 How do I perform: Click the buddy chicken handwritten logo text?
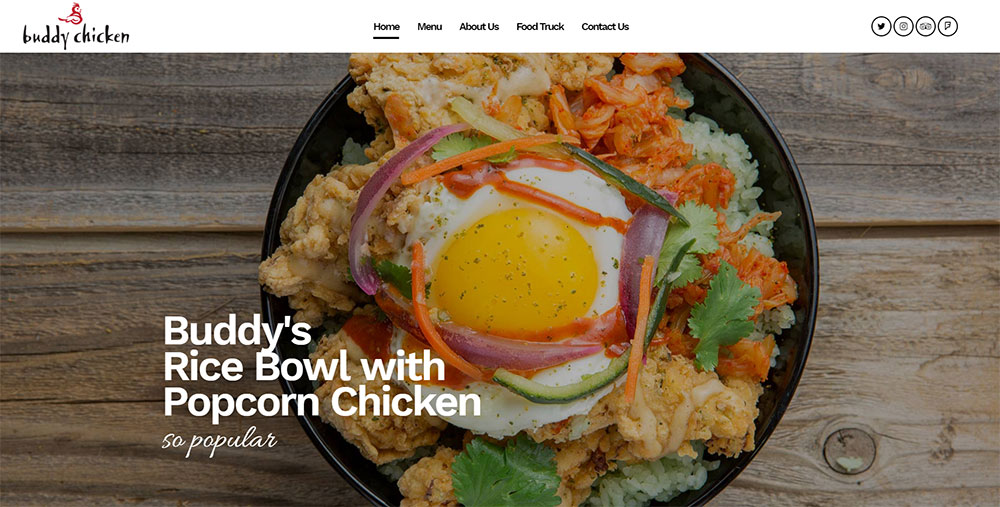(76, 36)
